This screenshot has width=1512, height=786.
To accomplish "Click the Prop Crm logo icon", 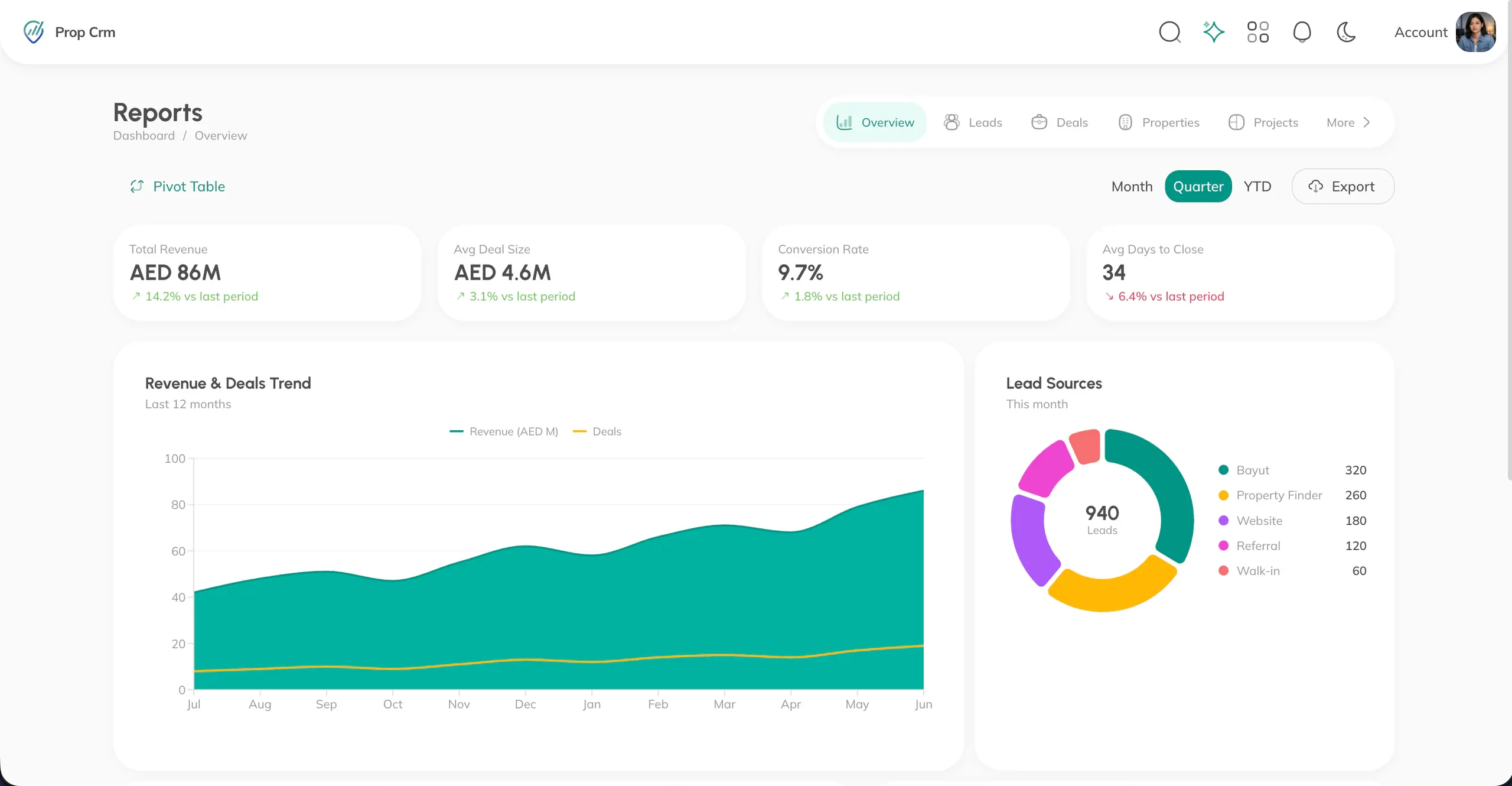I will (34, 32).
